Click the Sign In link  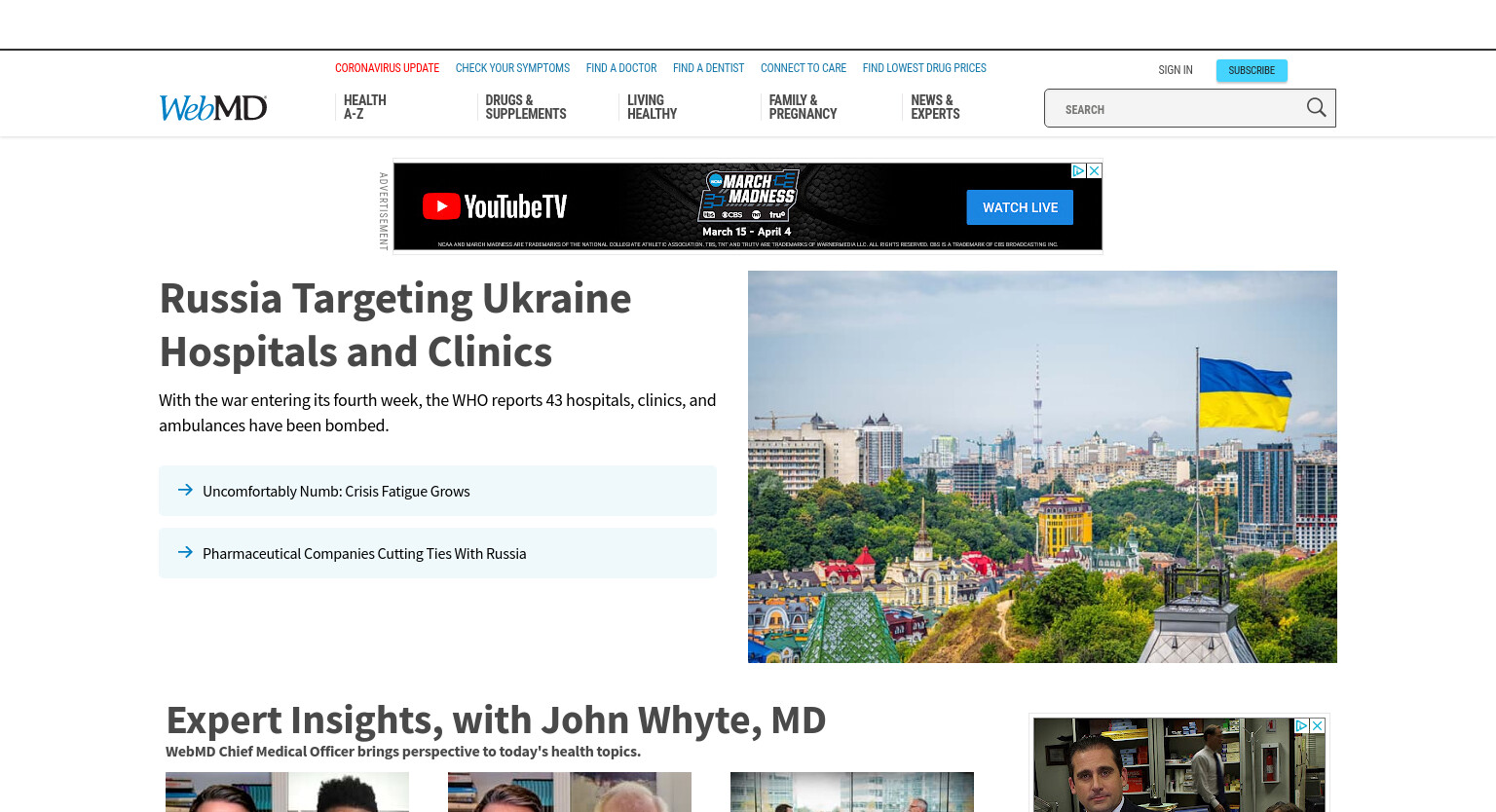[1176, 70]
